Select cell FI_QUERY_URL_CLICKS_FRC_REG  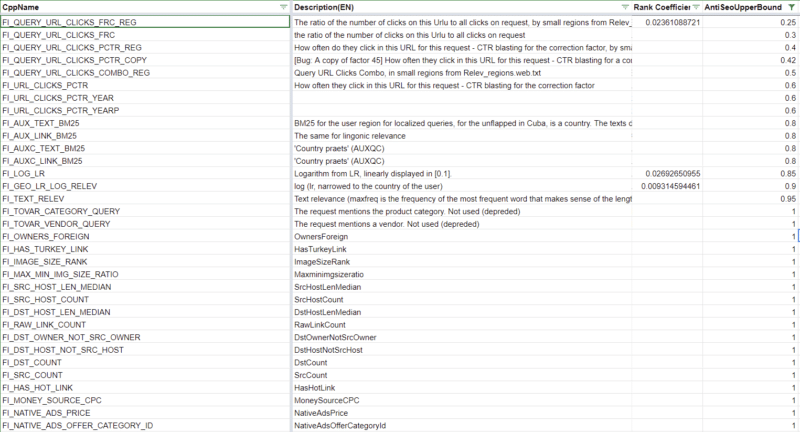click(x=145, y=22)
